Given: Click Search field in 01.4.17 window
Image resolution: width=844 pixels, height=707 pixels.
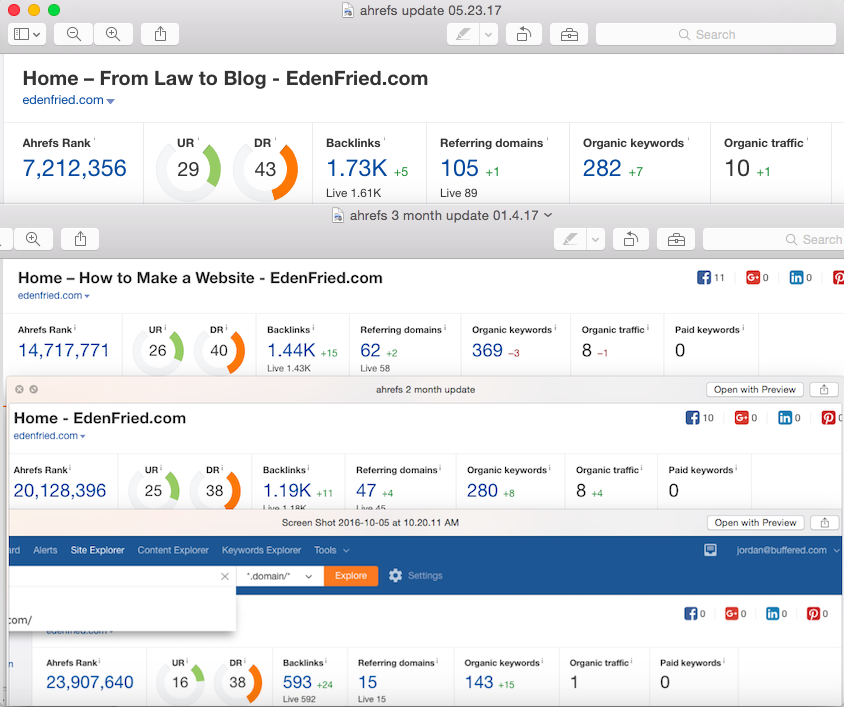Looking at the screenshot, I should pyautogui.click(x=773, y=239).
